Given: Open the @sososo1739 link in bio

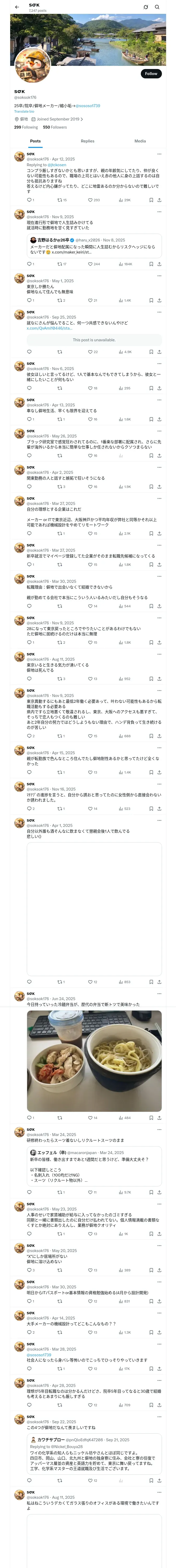Looking at the screenshot, I should 88,106.
